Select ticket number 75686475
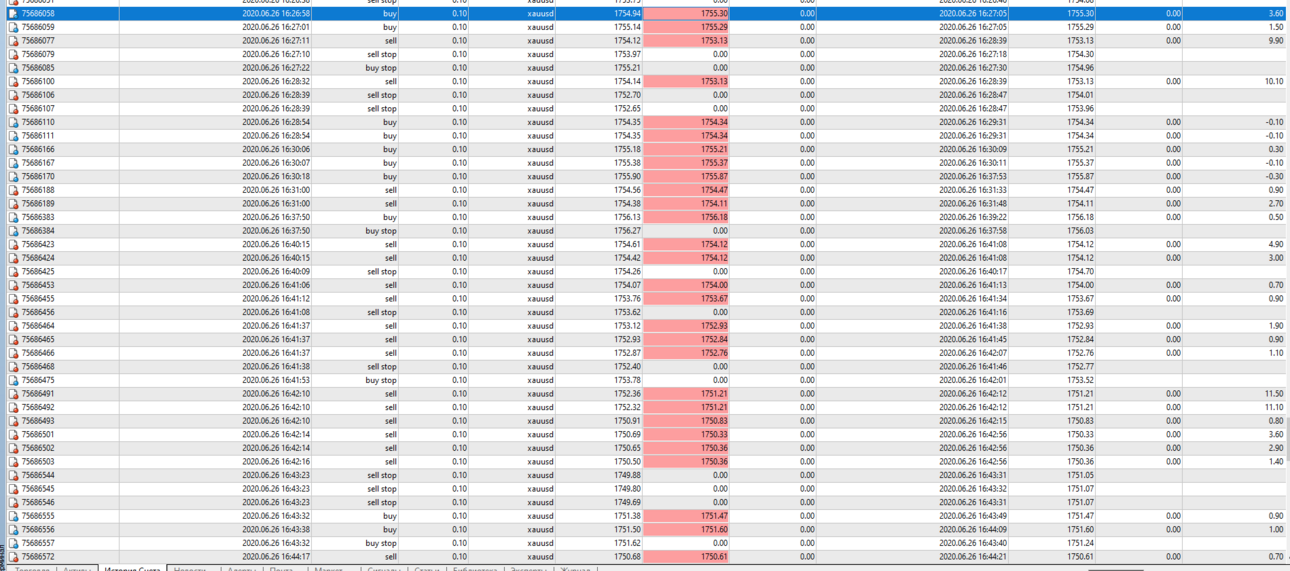This screenshot has width=1290, height=571. (x=38, y=380)
